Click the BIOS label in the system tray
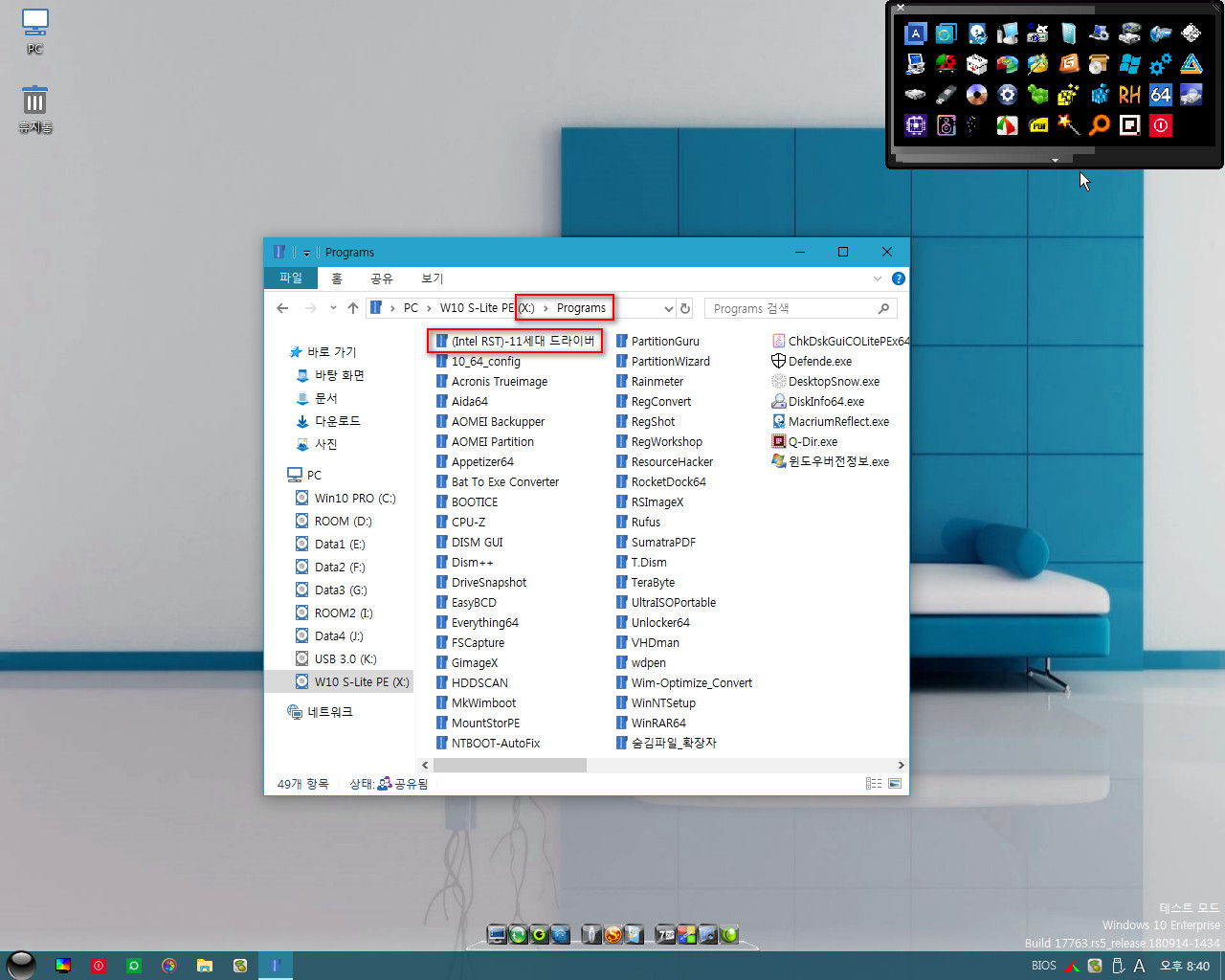This screenshot has width=1225, height=980. tap(1043, 966)
